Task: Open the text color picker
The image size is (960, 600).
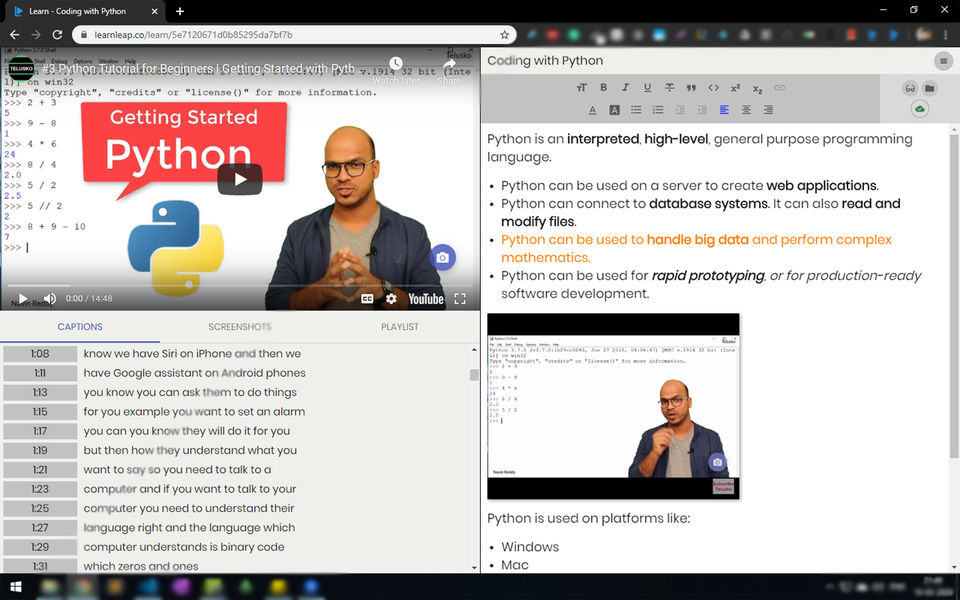Action: coord(592,110)
